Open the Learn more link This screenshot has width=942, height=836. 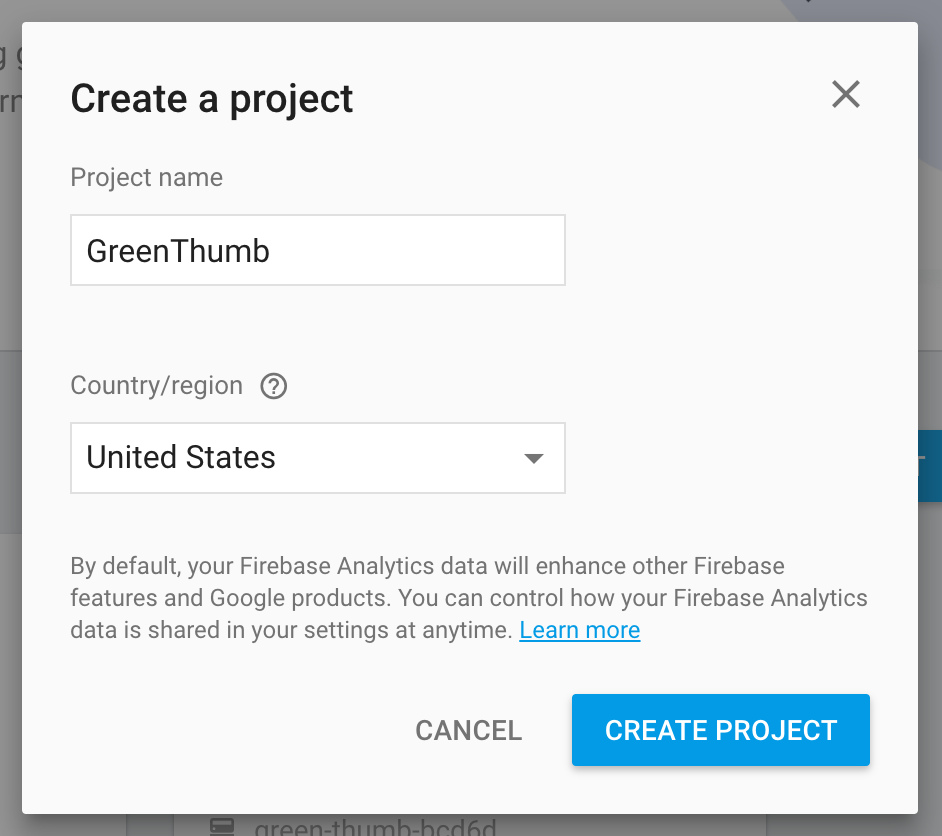click(x=580, y=630)
